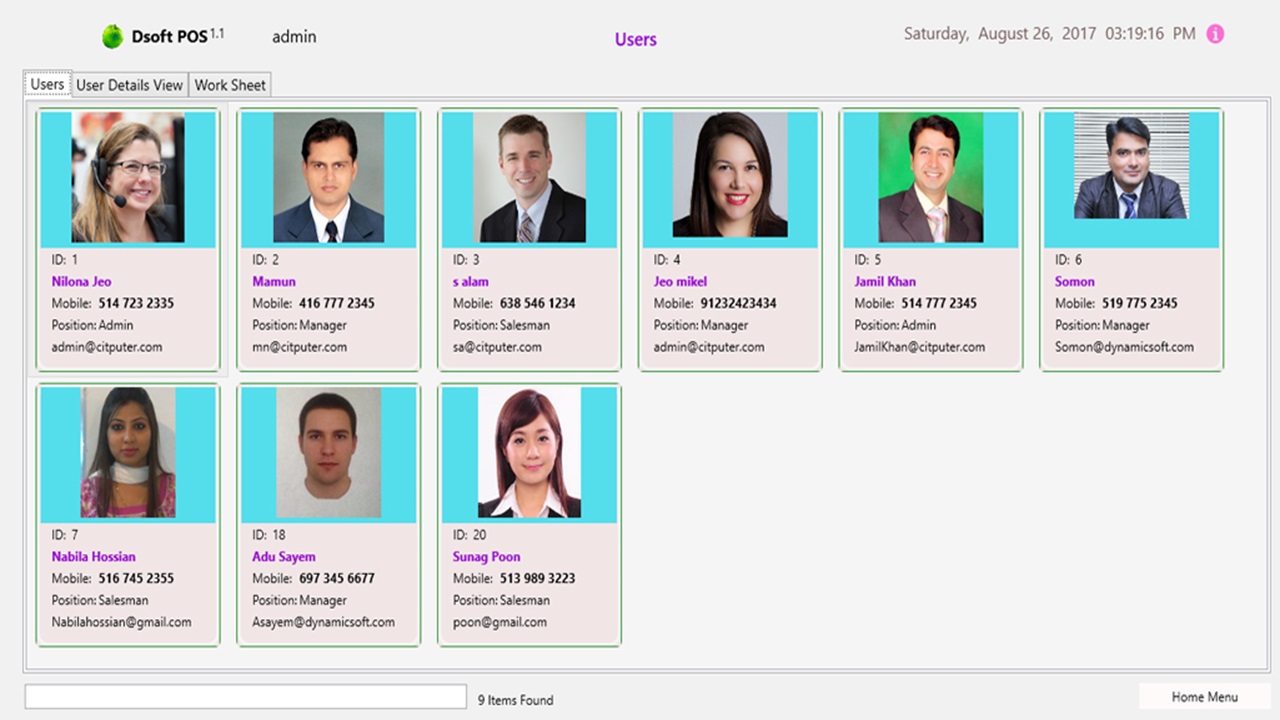The width and height of the screenshot is (1280, 720).
Task: Select Adu Sayem's profile picture
Action: coord(328,453)
